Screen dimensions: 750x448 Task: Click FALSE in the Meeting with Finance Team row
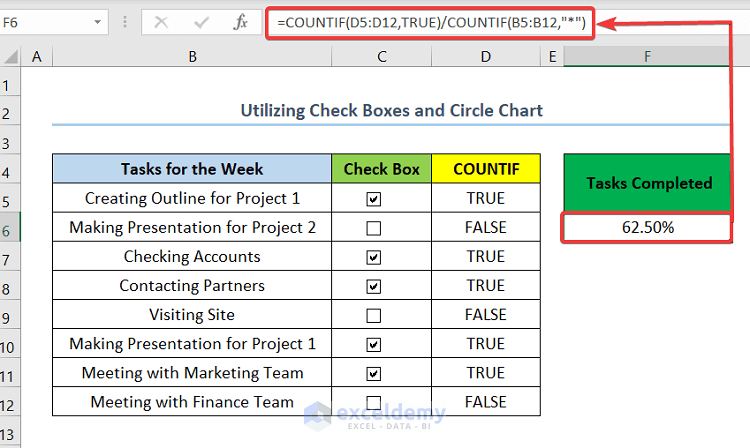tap(486, 402)
